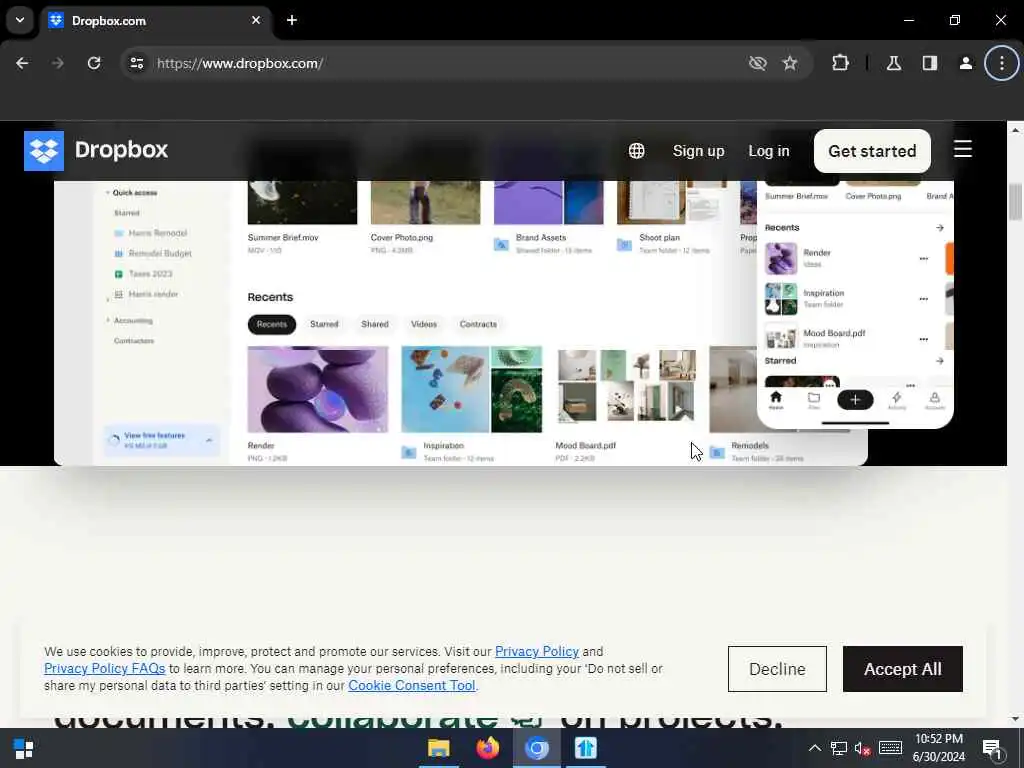Close the Dropbox.com tab
Screen dimensions: 1024x768
click(x=256, y=20)
